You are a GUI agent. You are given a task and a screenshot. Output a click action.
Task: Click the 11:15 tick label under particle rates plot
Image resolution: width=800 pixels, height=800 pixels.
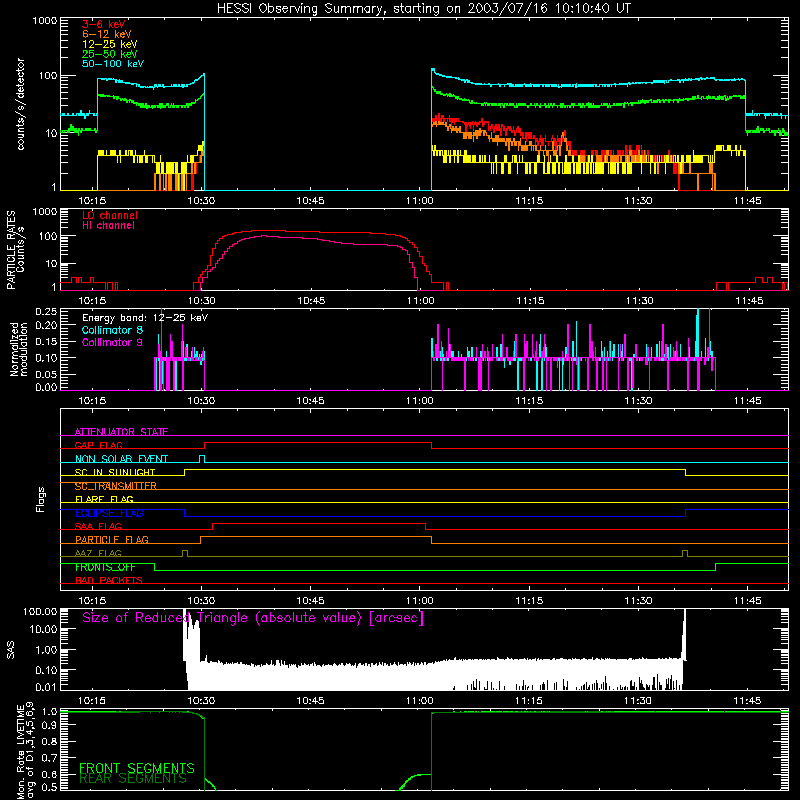pos(530,301)
